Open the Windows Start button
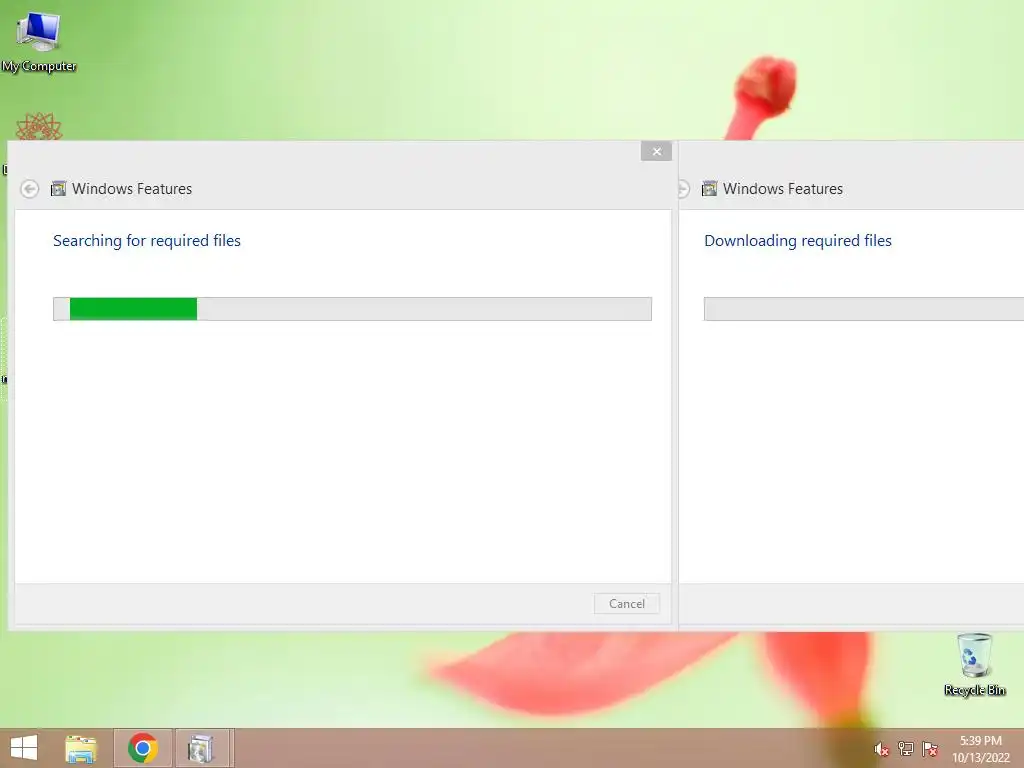 24,748
